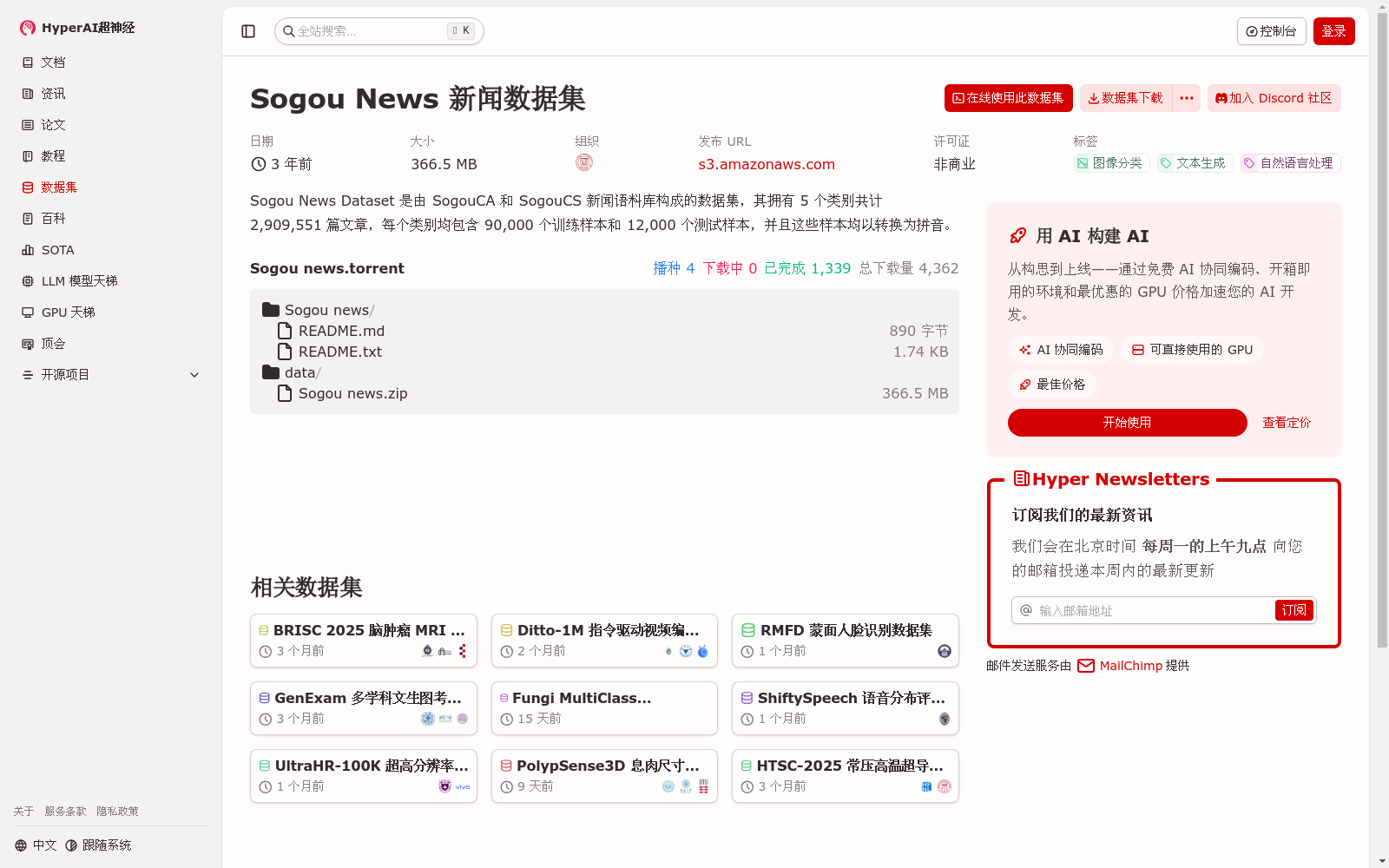Click the 文本生成 tag

click(1195, 163)
